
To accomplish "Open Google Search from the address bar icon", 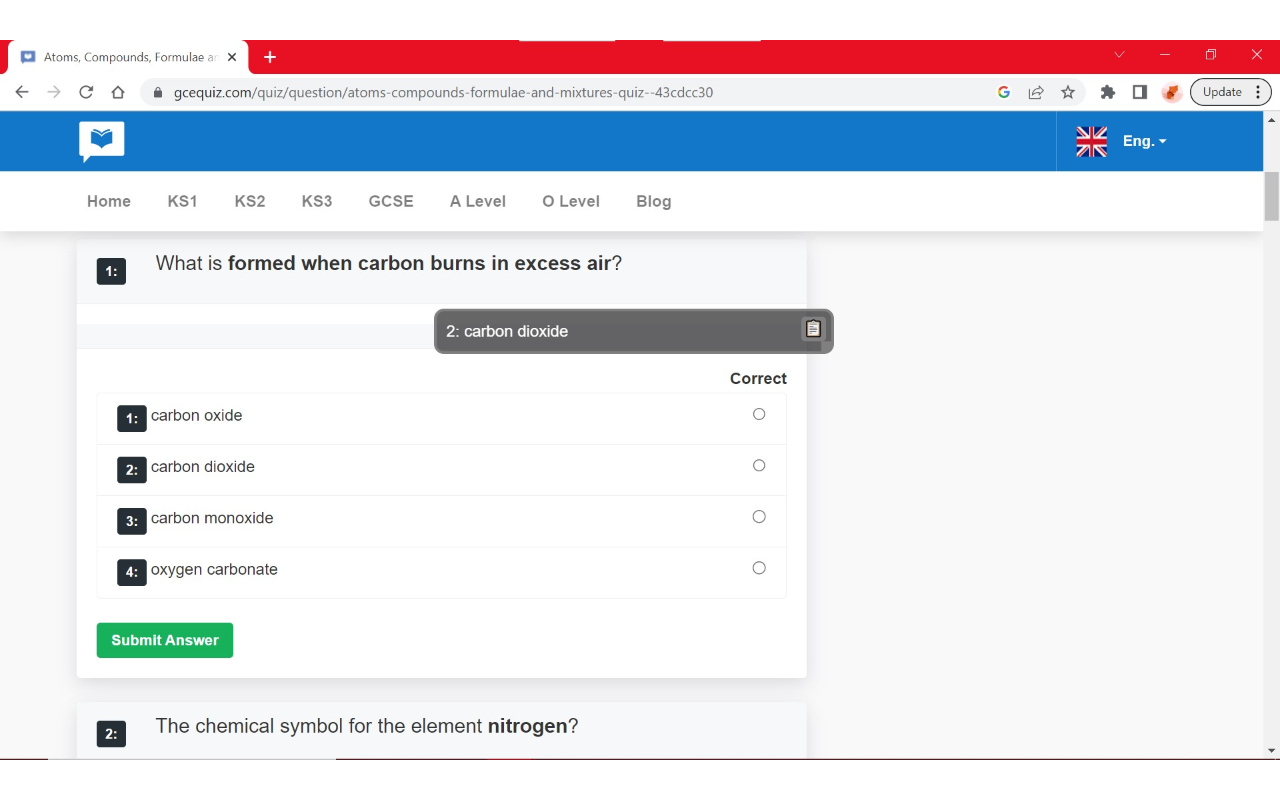I will pyautogui.click(x=1003, y=91).
